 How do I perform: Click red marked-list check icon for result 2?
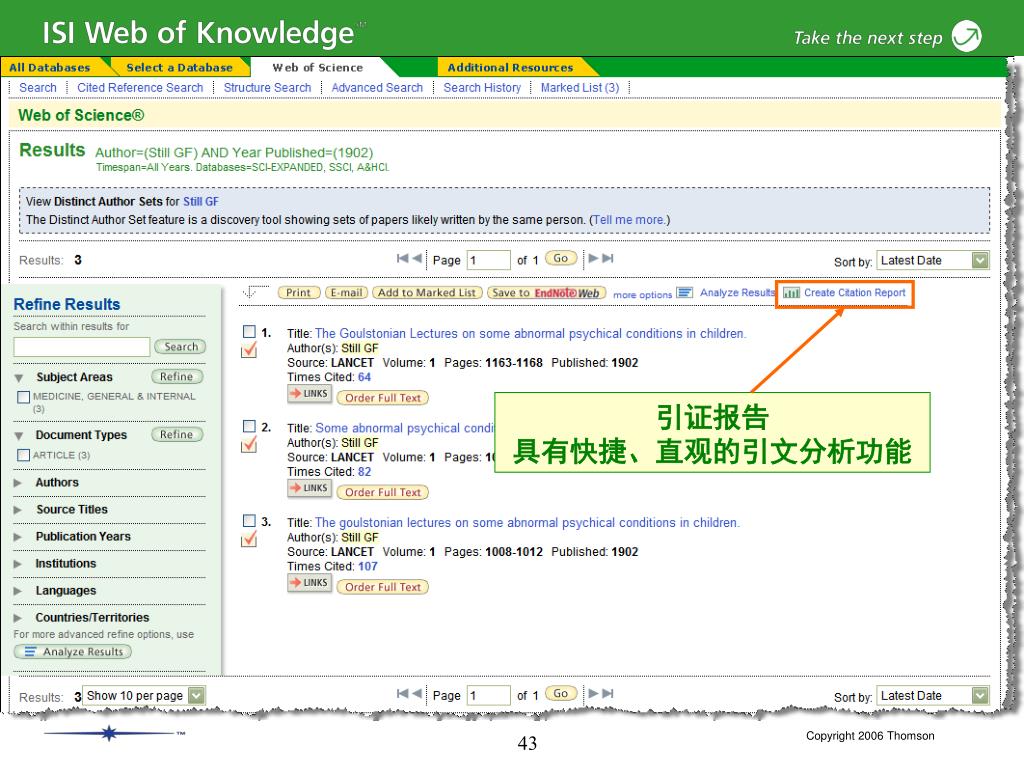pos(249,445)
